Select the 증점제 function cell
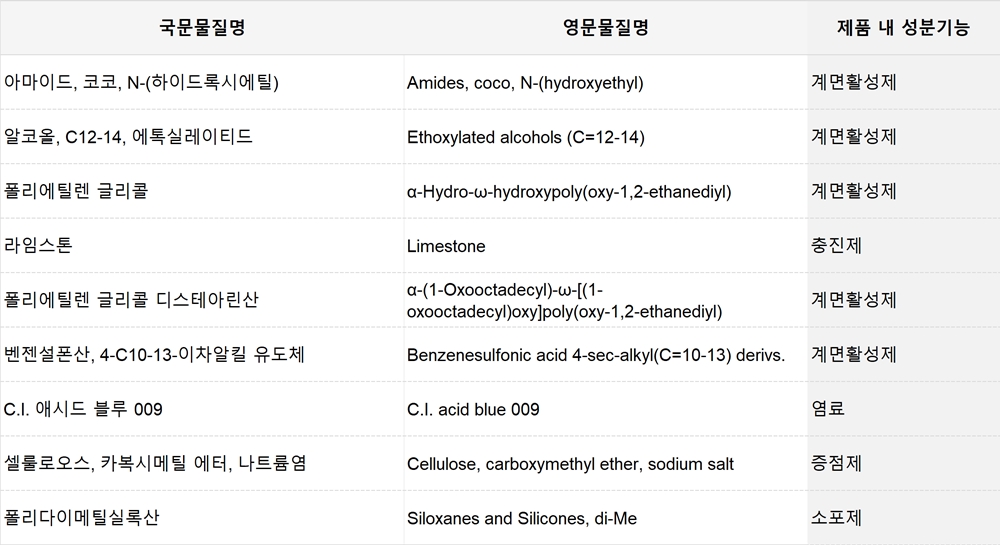Image resolution: width=1000 pixels, height=545 pixels. click(x=903, y=463)
